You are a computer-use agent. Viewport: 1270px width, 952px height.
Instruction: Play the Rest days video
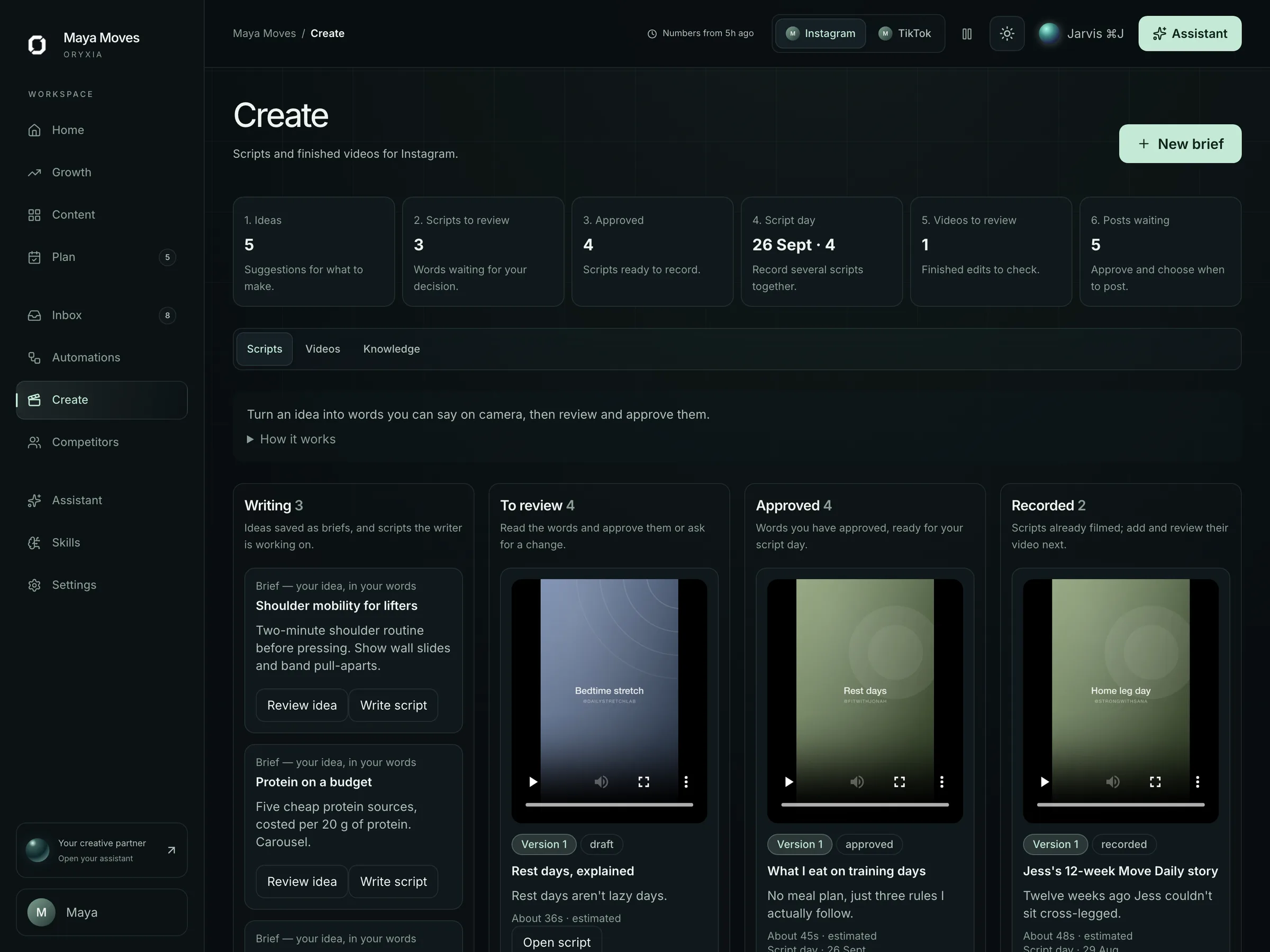coord(788,782)
